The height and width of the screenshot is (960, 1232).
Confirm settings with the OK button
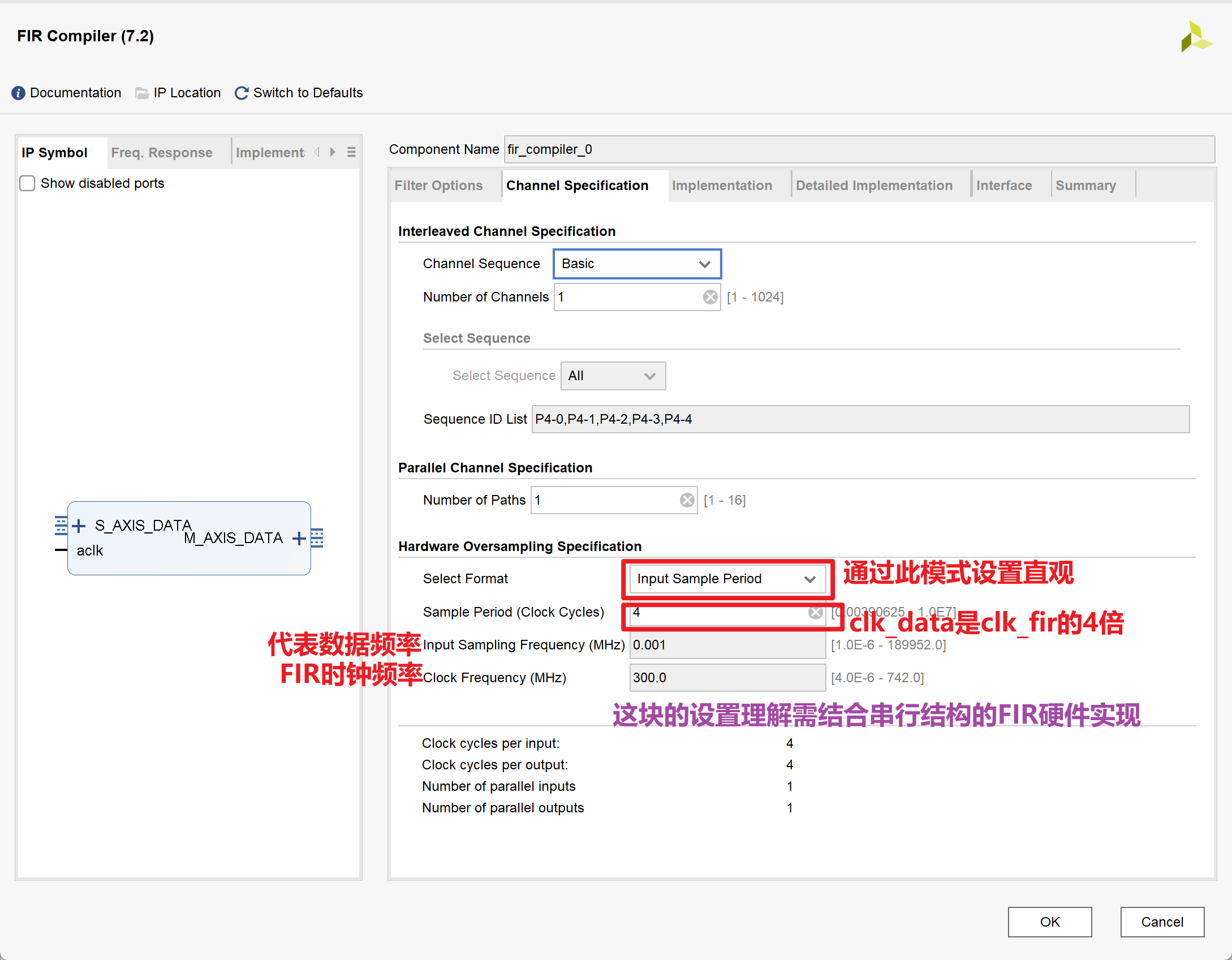coord(1050,922)
